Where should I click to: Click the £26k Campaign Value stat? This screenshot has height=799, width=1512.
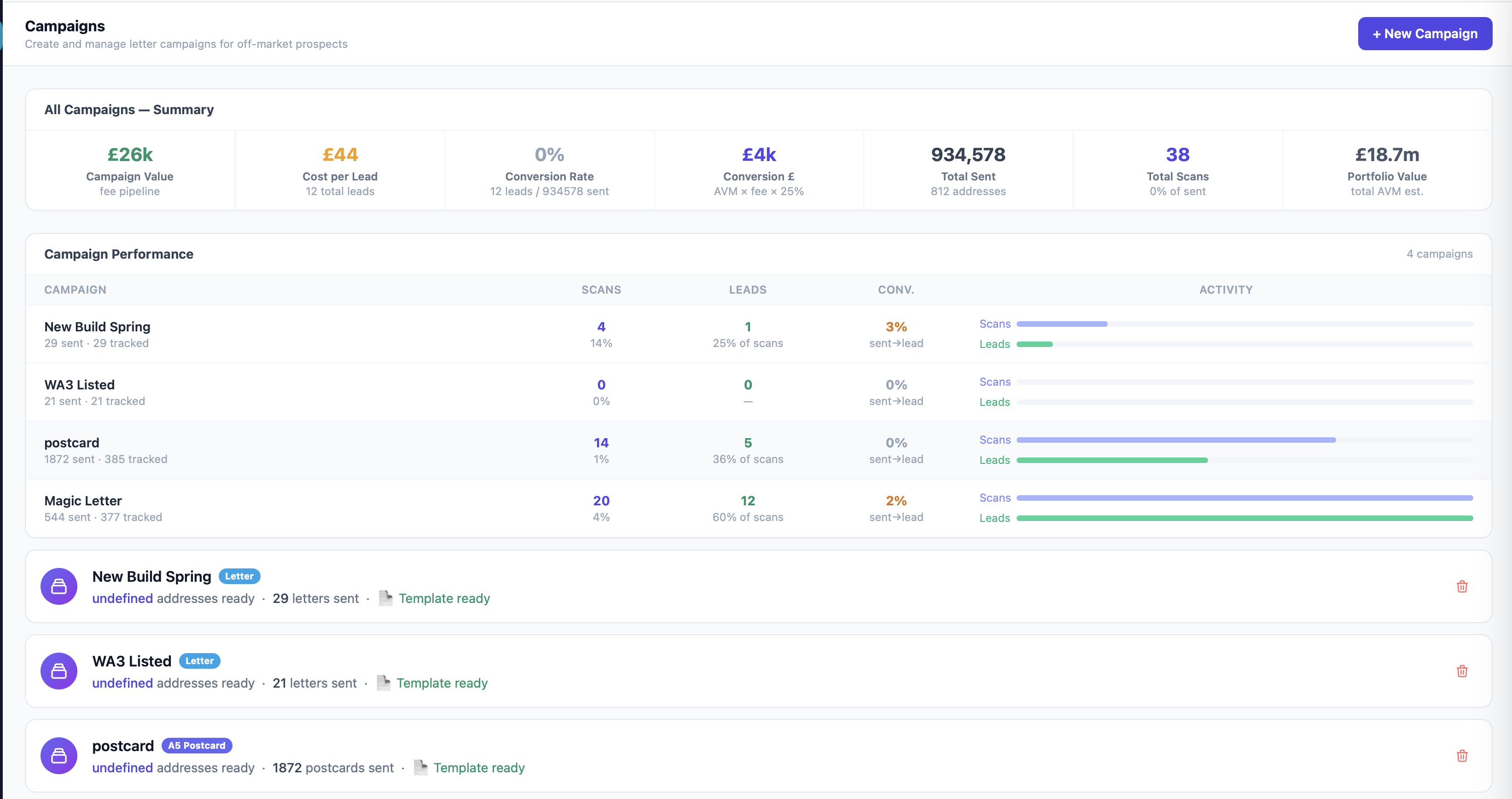point(130,170)
